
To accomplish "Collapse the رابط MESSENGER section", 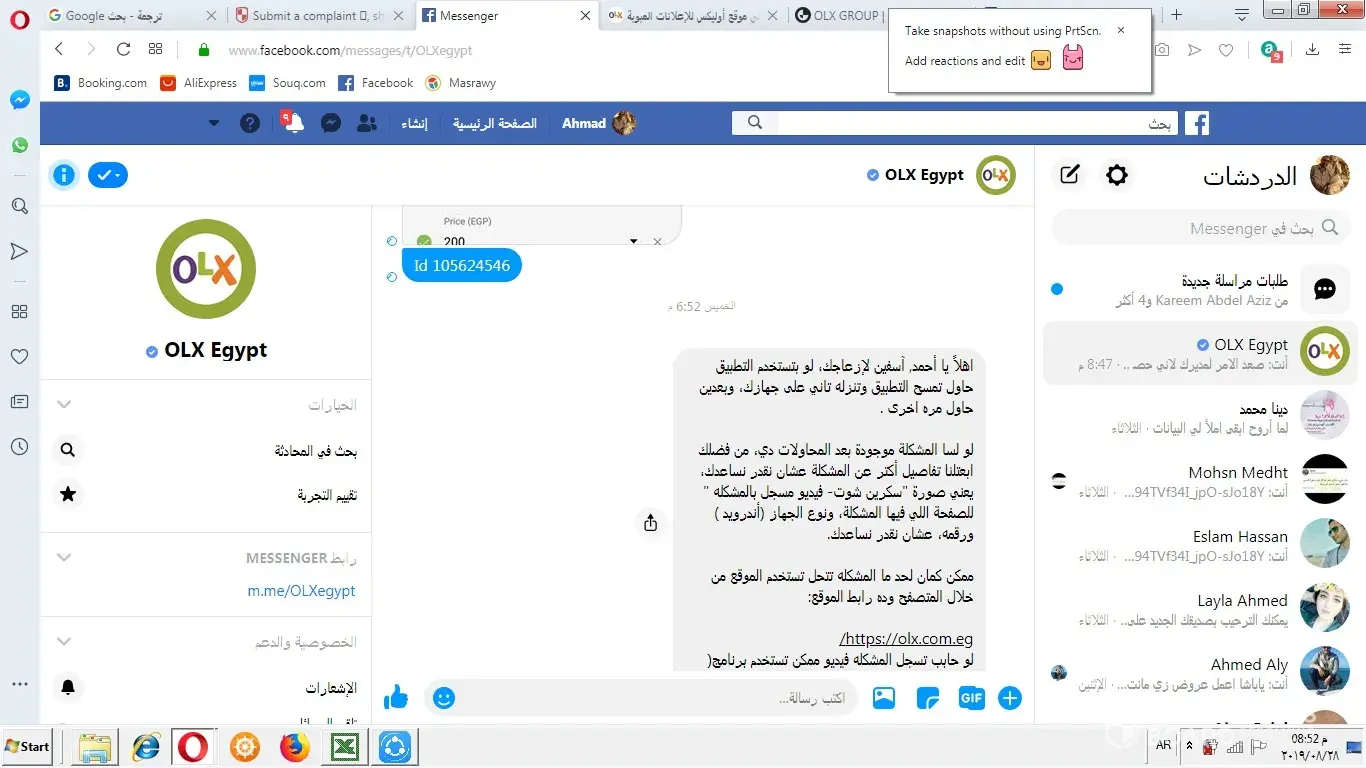I will click(64, 558).
